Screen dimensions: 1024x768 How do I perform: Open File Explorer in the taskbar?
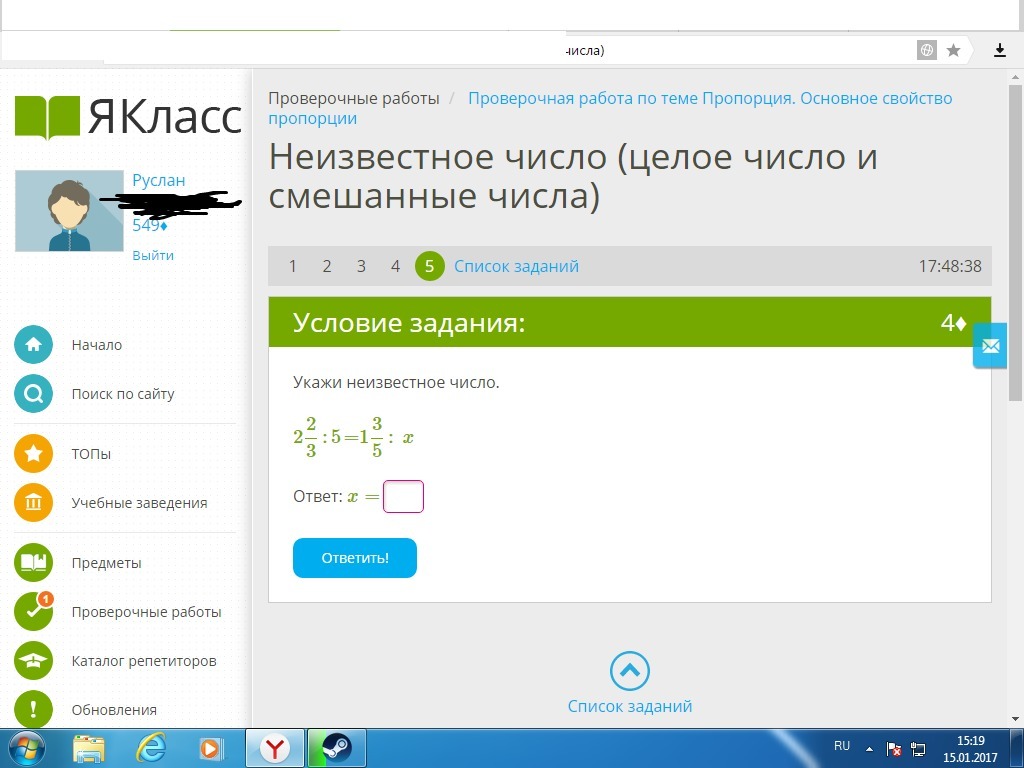(89, 749)
